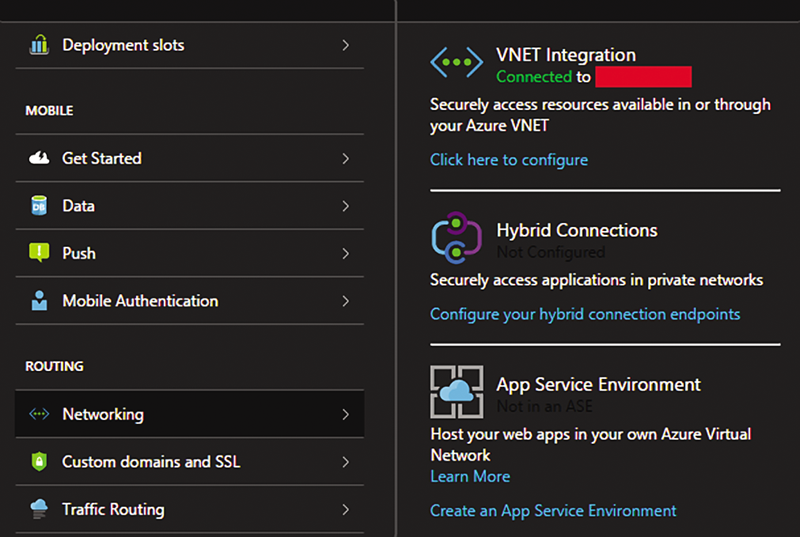Viewport: 800px width, 537px height.
Task: Open the Click here to configure link
Action: coord(508,160)
